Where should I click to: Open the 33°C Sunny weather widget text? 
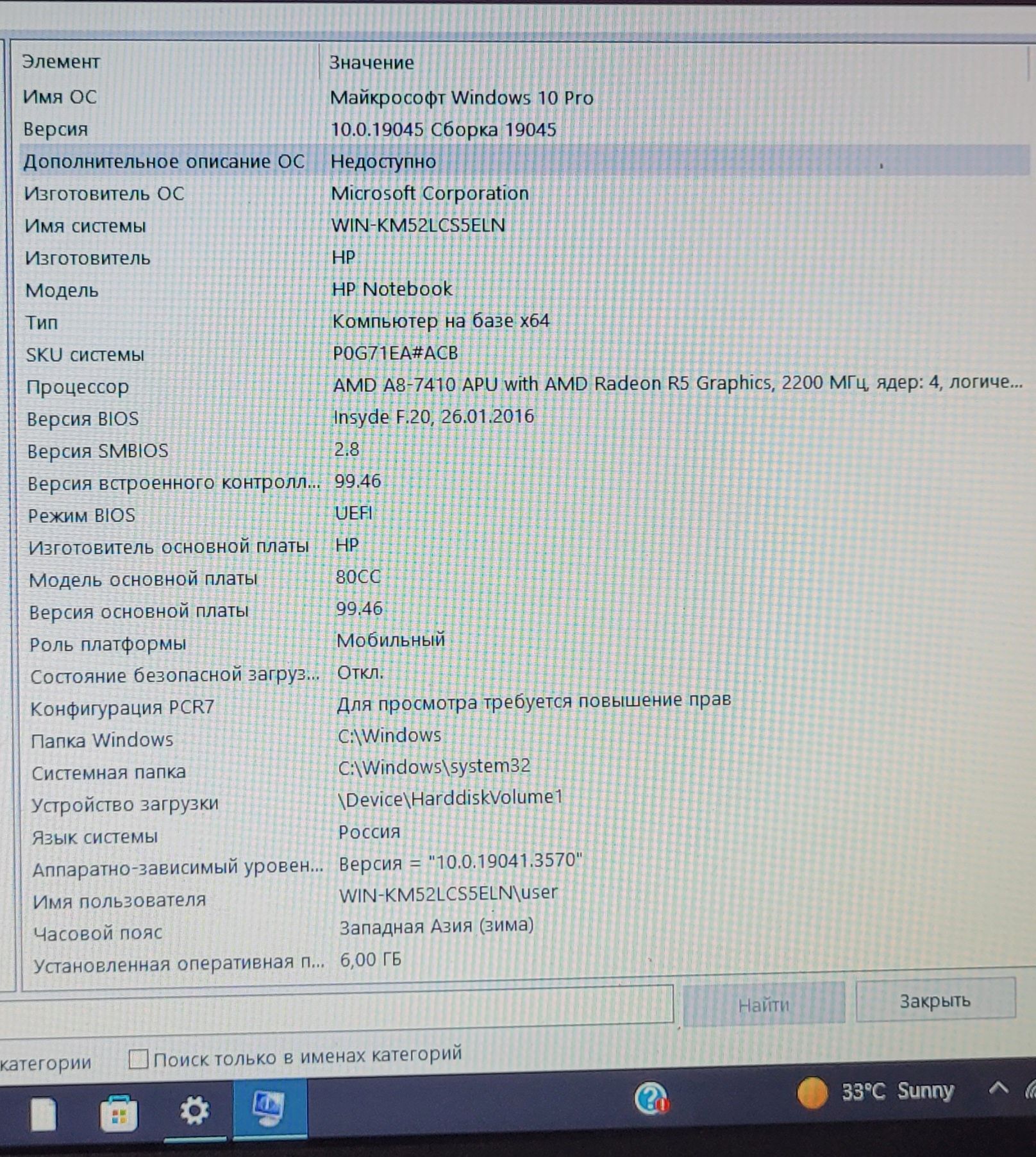pyautogui.click(x=897, y=1091)
